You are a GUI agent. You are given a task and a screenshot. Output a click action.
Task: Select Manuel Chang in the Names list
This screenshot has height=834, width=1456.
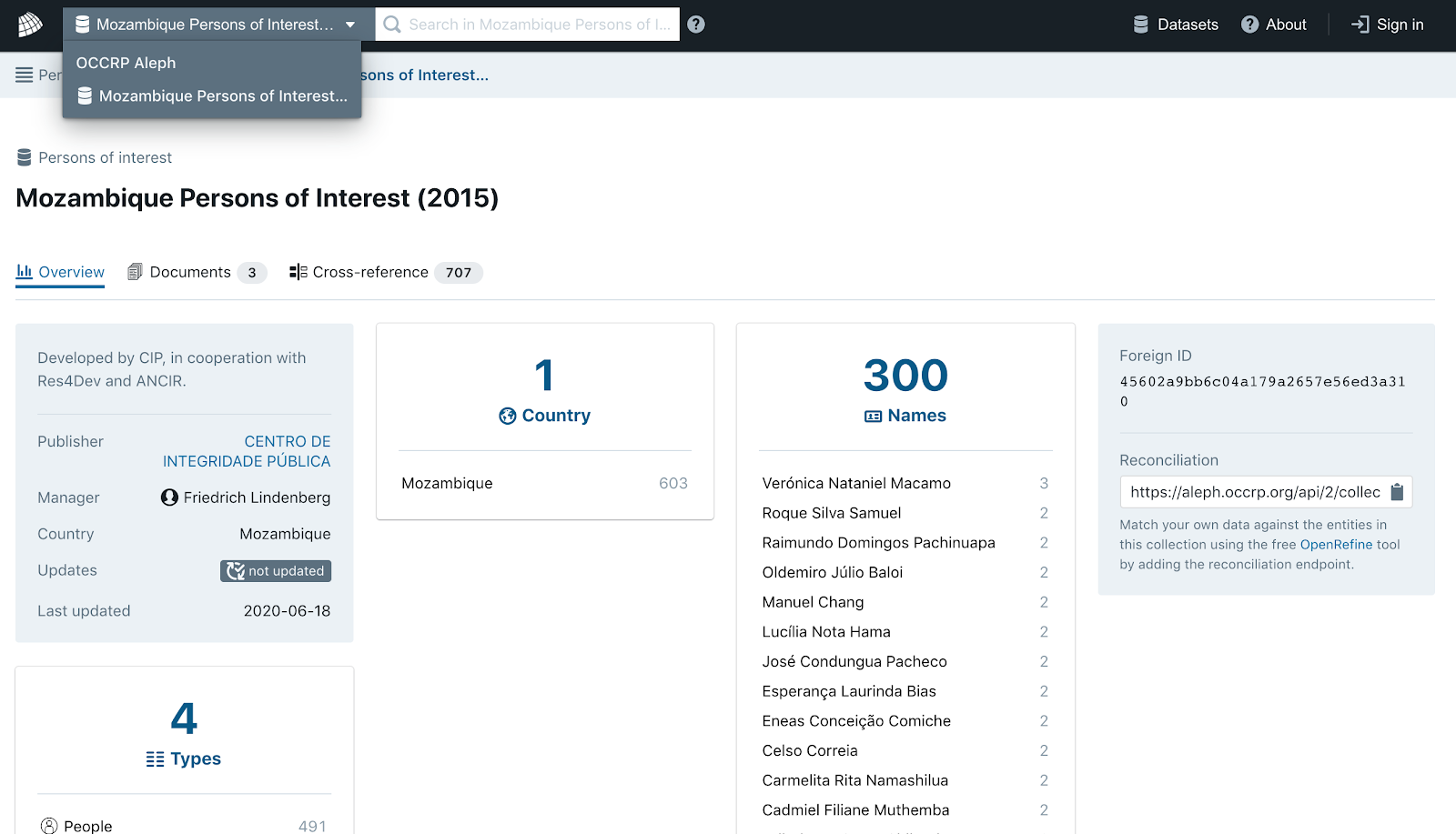tap(813, 602)
